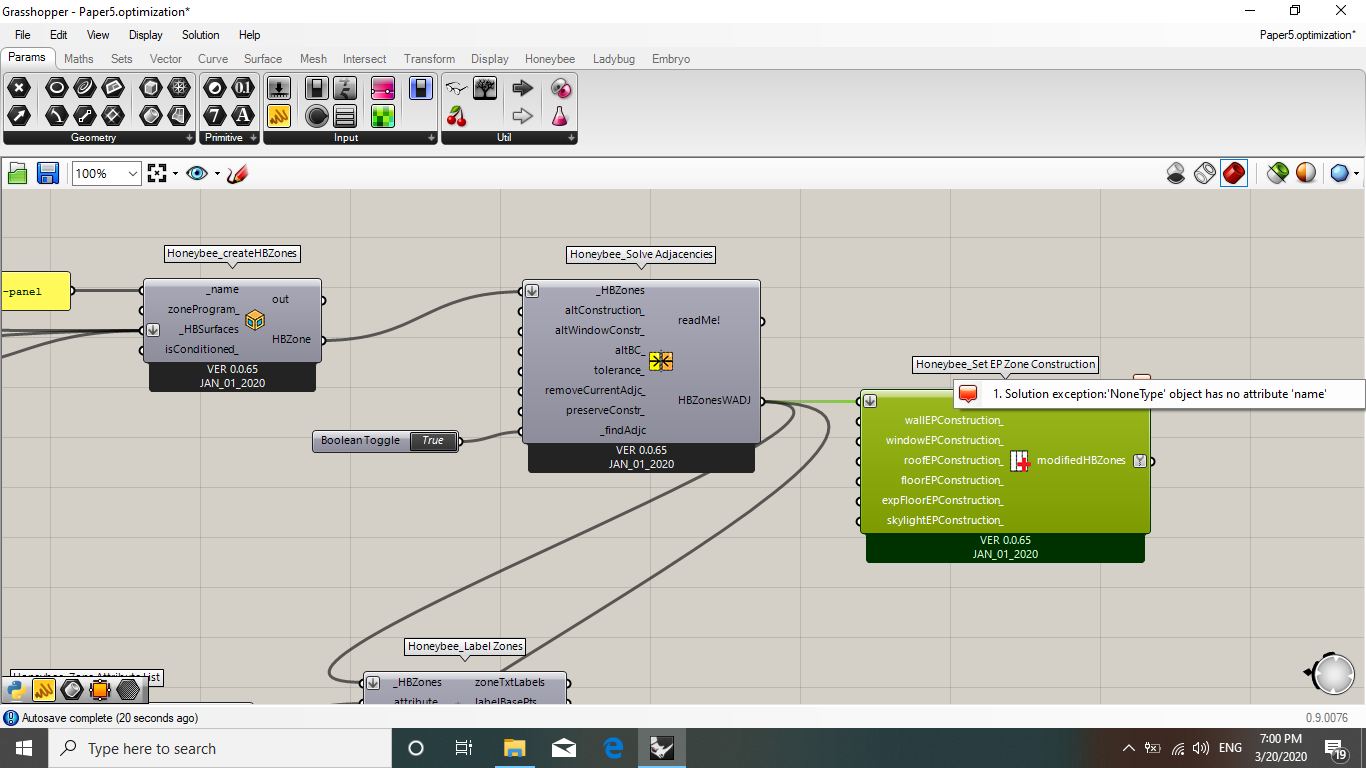Open the Solution menu
The height and width of the screenshot is (768, 1366).
pyautogui.click(x=200, y=35)
